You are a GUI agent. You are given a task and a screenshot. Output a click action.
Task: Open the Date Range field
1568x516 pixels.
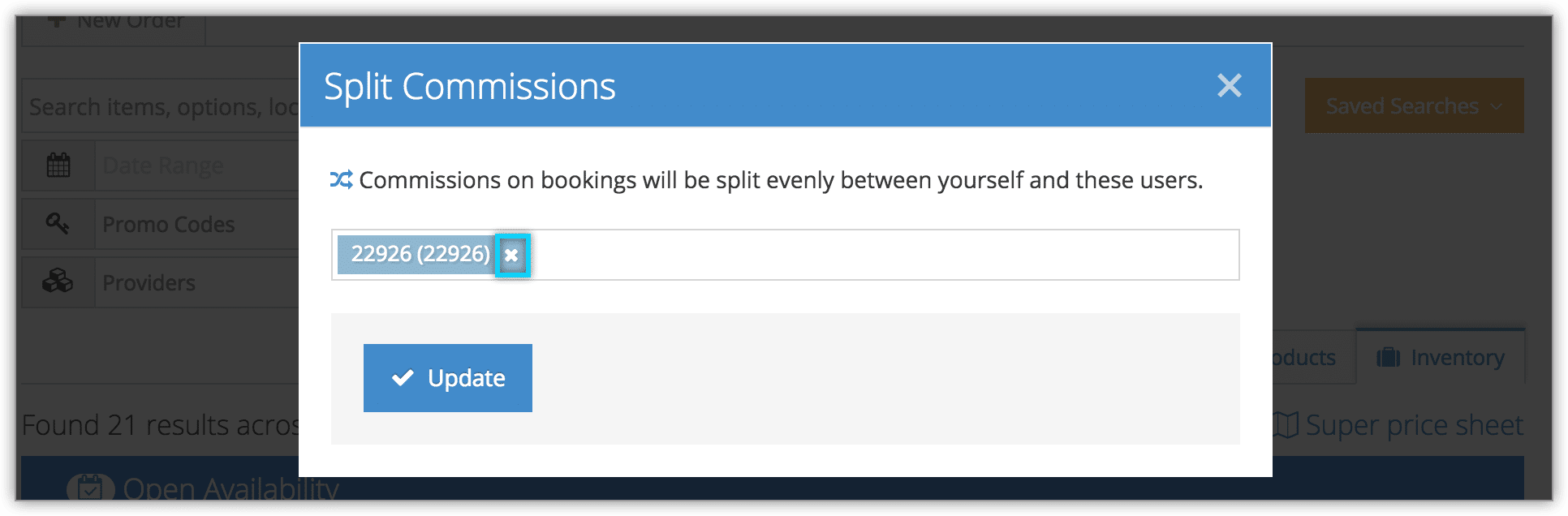[x=197, y=166]
